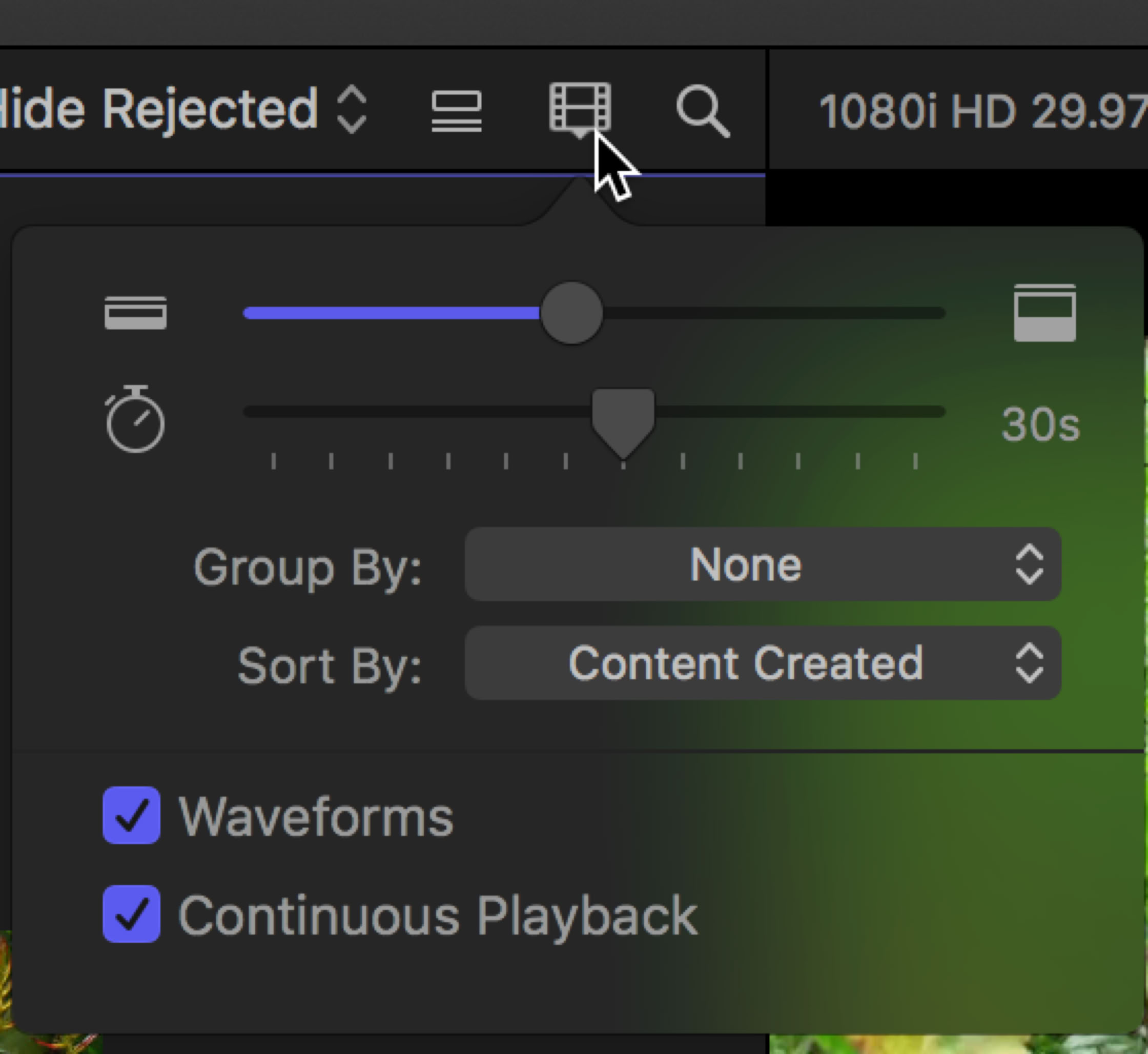Open the browser search magnifier

coord(702,111)
